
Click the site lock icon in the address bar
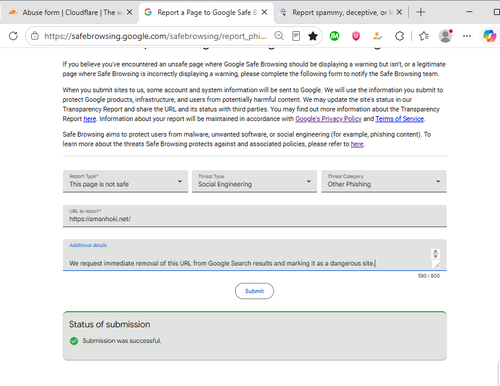pos(35,36)
